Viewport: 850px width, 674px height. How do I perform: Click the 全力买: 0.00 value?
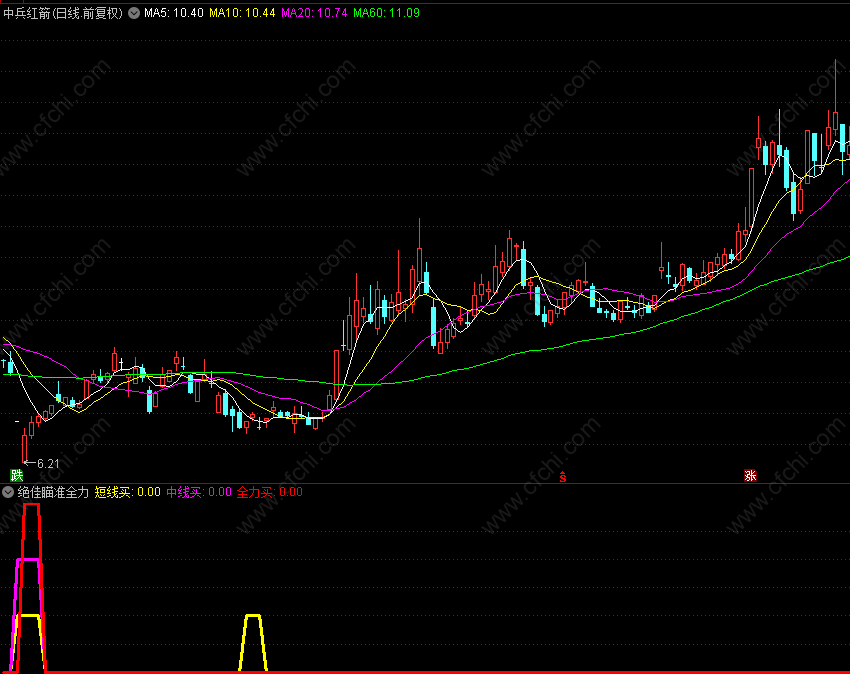(x=270, y=492)
